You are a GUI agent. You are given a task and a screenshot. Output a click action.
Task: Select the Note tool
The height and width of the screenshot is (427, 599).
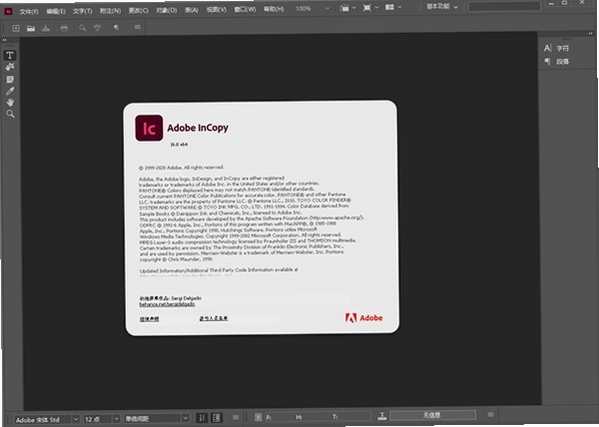coord(10,79)
